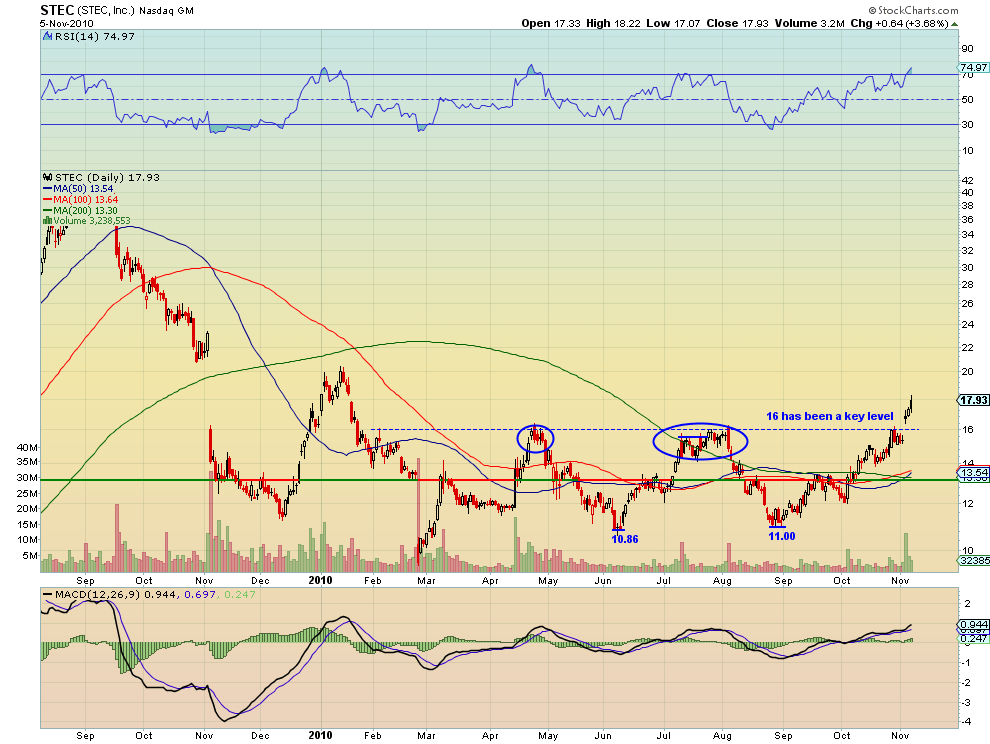Click the 'Open 17.33' value
Screen dimensions: 990x744
coord(551,23)
